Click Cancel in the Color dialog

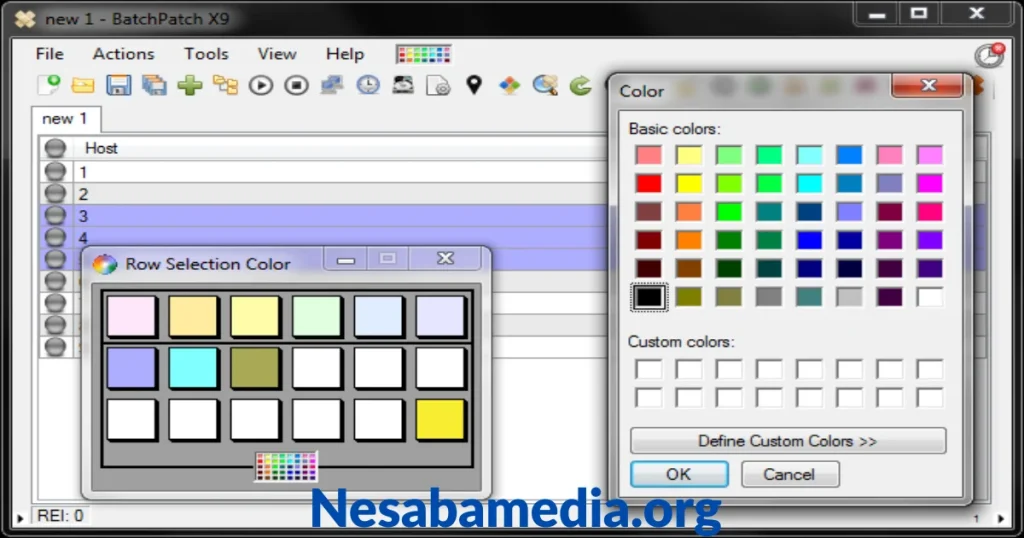pyautogui.click(x=790, y=474)
